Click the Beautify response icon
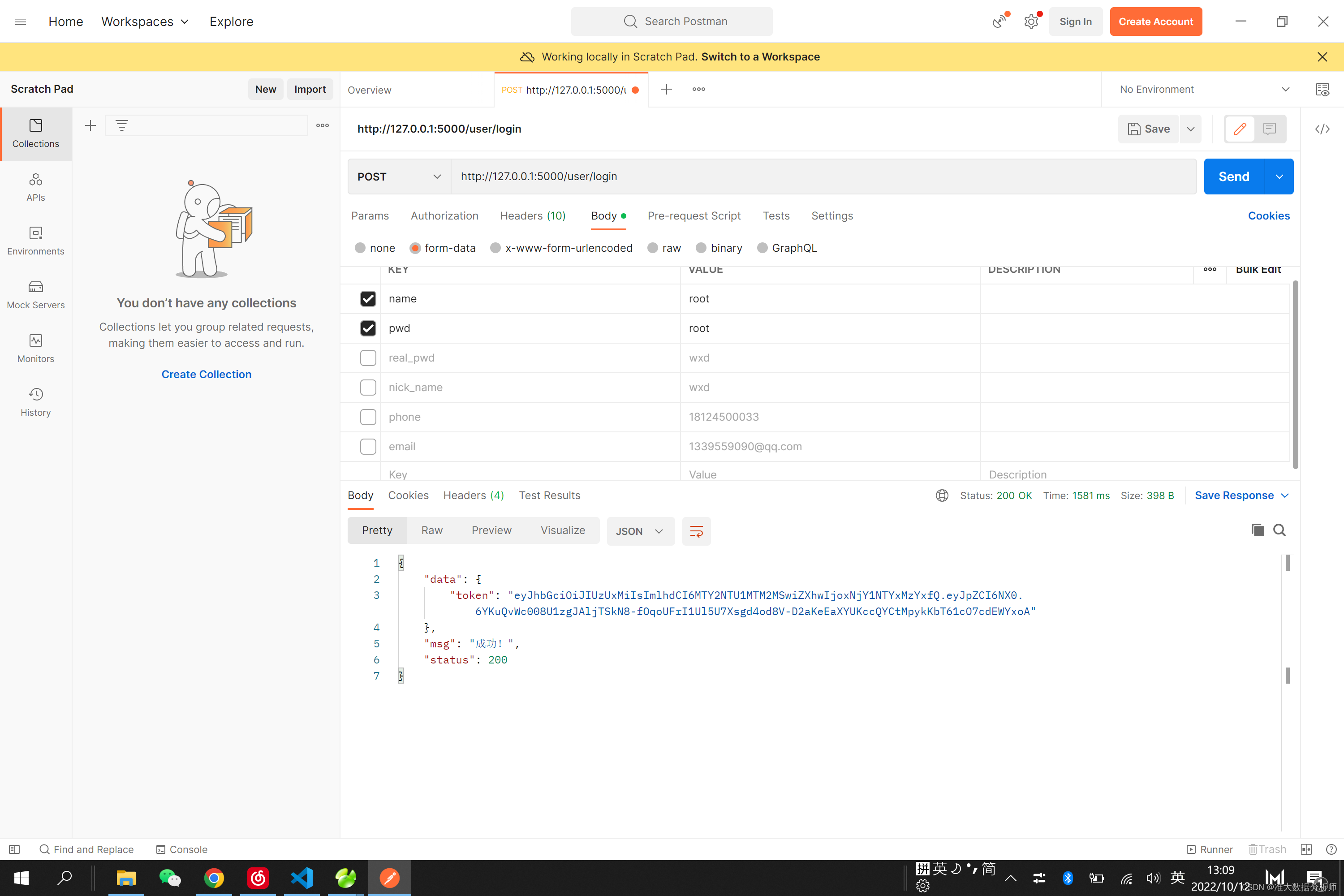Screen dimensions: 1344x896 (697, 530)
